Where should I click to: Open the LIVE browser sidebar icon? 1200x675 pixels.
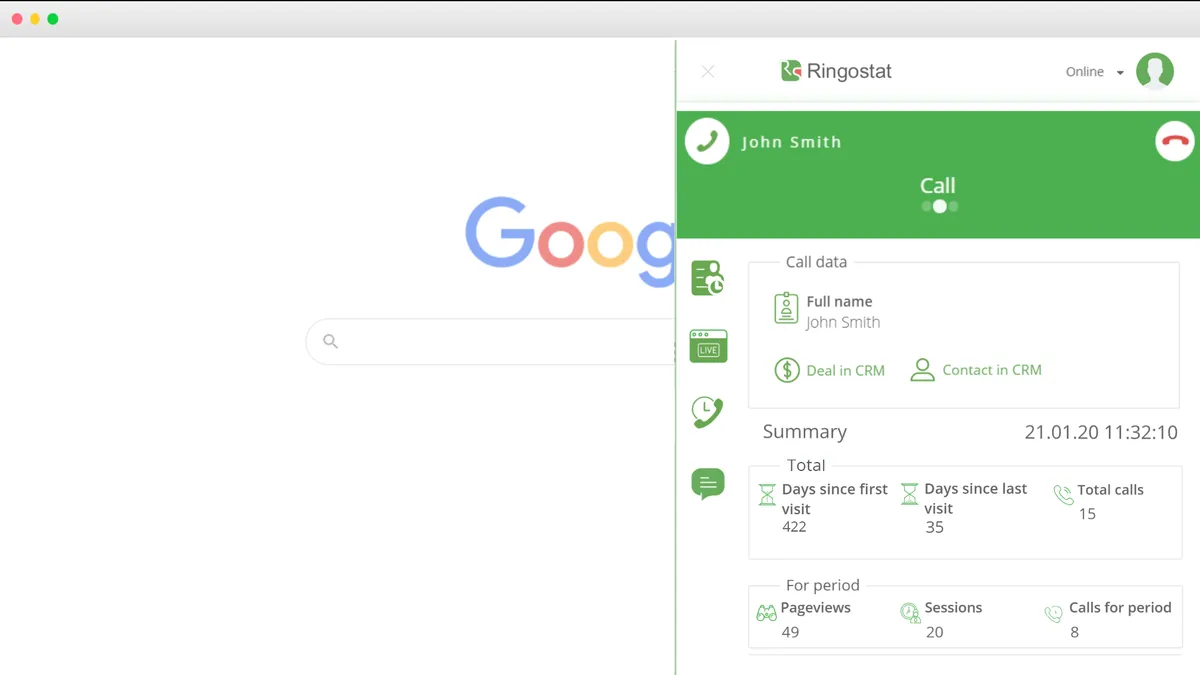(708, 345)
